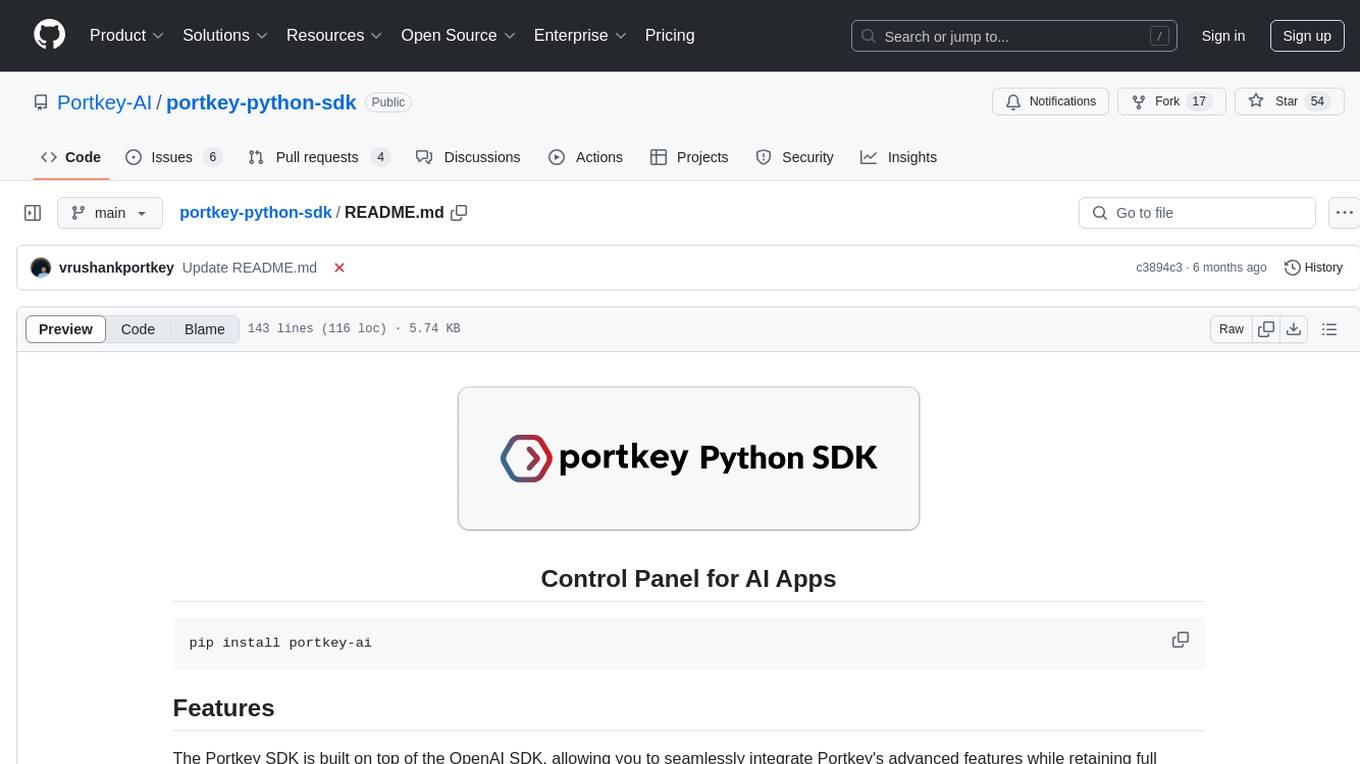Viewport: 1360px width, 764px height.
Task: Expand the Enterprise menu
Action: point(580,35)
